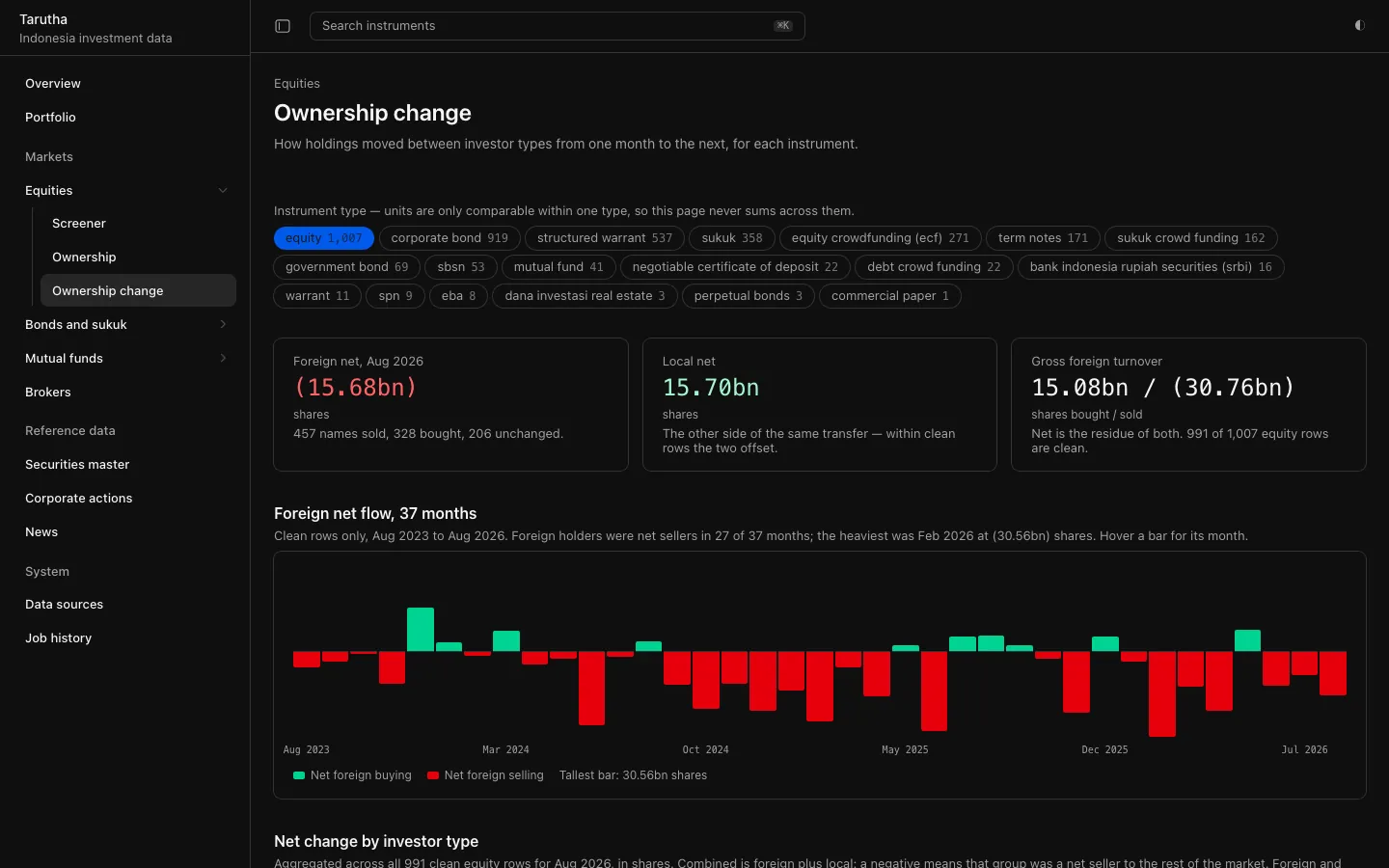Image resolution: width=1389 pixels, height=868 pixels.
Task: Expand the Bonds and sukuk chevron
Action: point(223,324)
